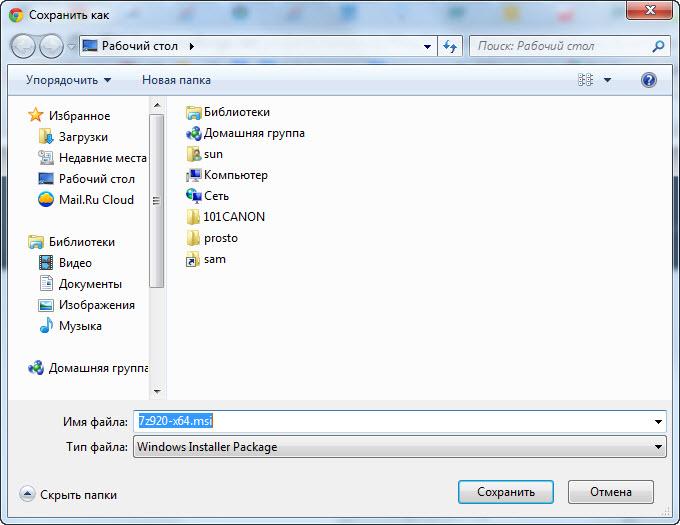Select the sun user folder
Screen dimensions: 680x525
coord(213,154)
